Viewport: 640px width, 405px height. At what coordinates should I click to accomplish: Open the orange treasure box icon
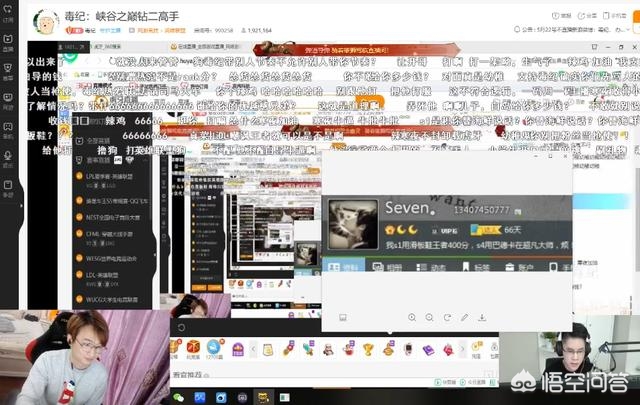click(x=193, y=348)
